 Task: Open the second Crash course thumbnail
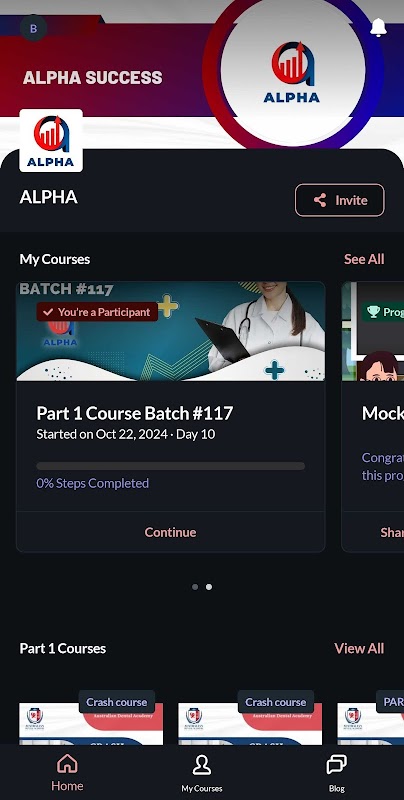[x=250, y=723]
